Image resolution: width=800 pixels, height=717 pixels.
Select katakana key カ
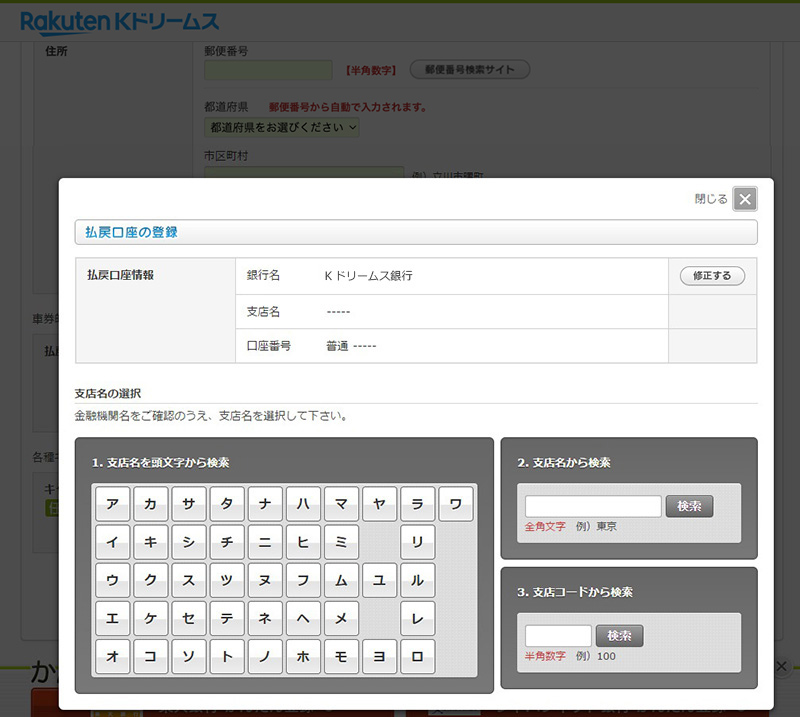(151, 504)
